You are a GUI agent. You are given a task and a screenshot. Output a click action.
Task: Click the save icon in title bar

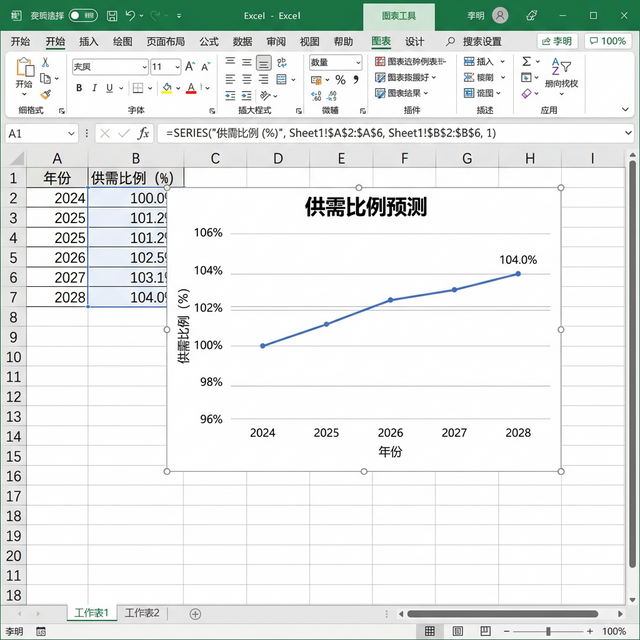click(x=110, y=16)
